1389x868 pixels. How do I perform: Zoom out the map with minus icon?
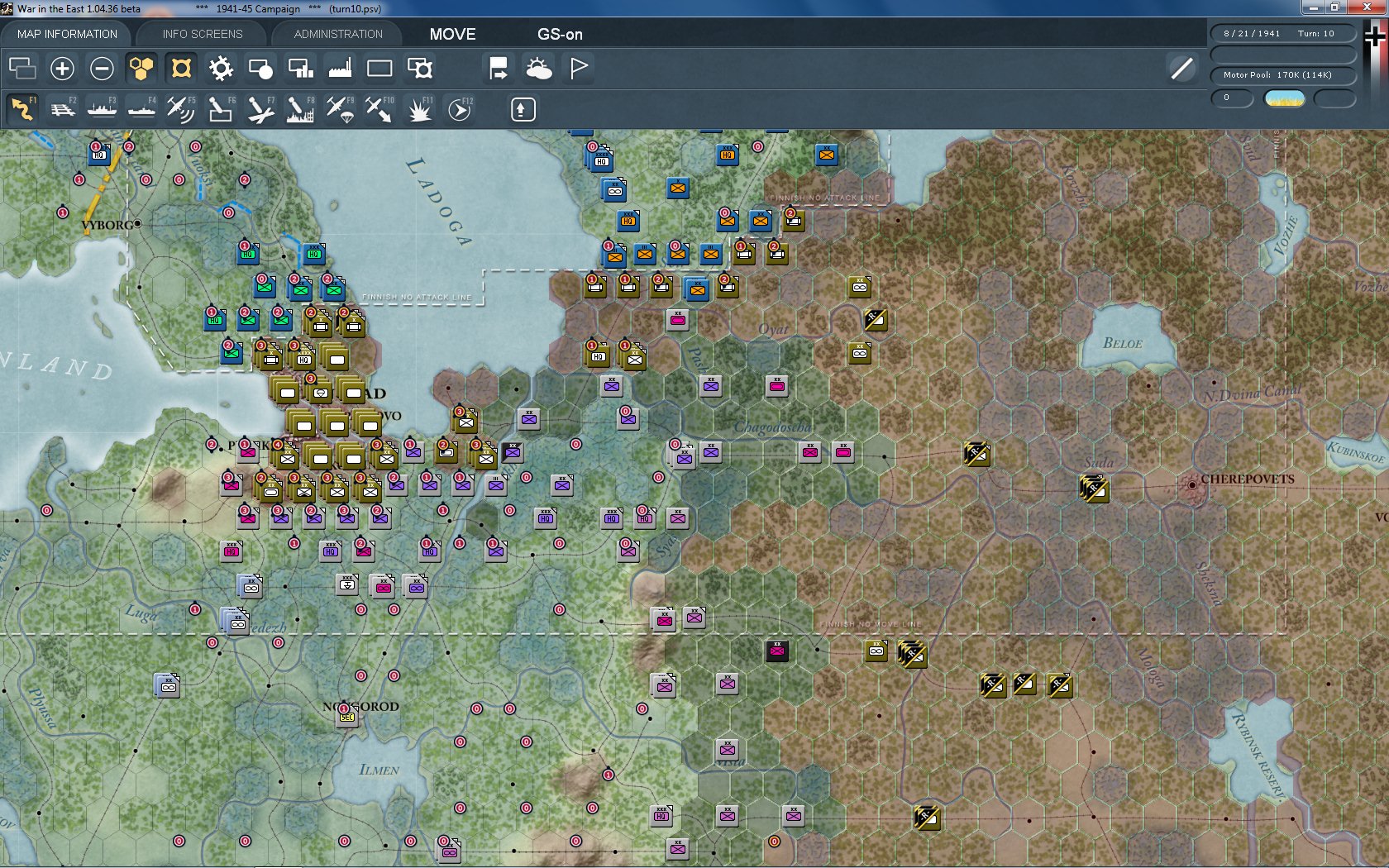(102, 68)
